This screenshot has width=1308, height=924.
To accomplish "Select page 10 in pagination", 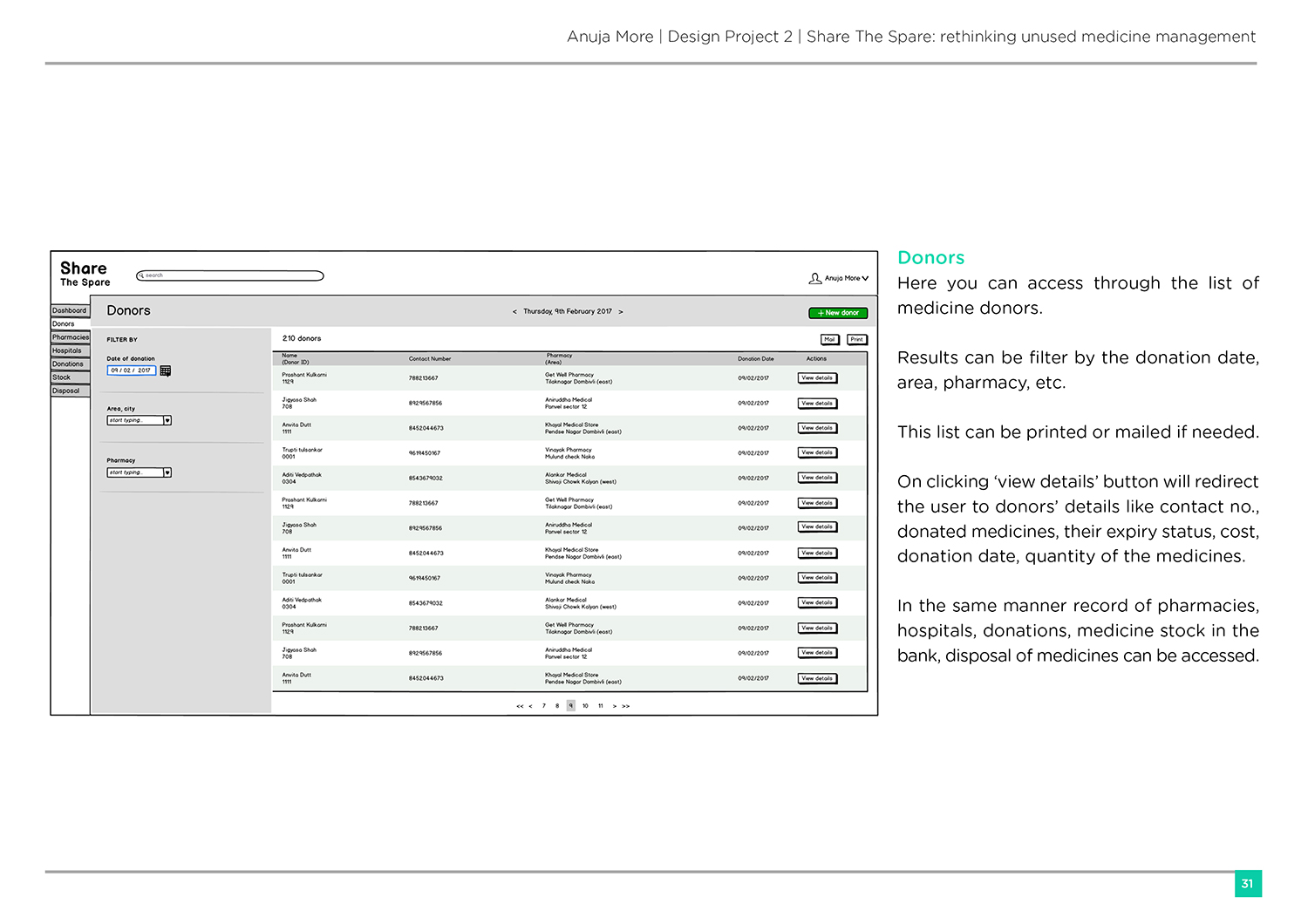I will click(x=585, y=707).
